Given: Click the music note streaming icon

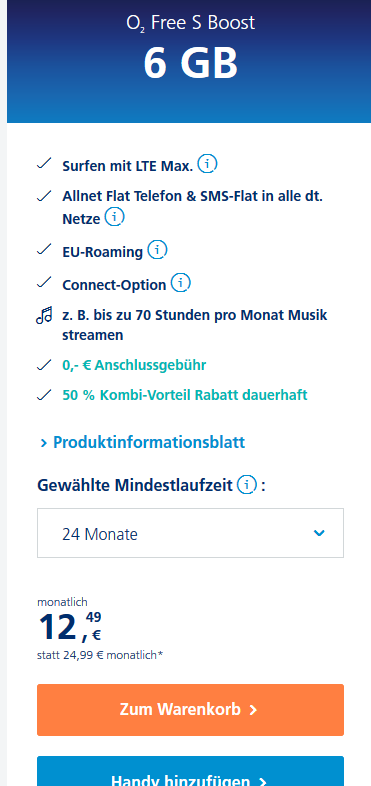Looking at the screenshot, I should 44,316.
